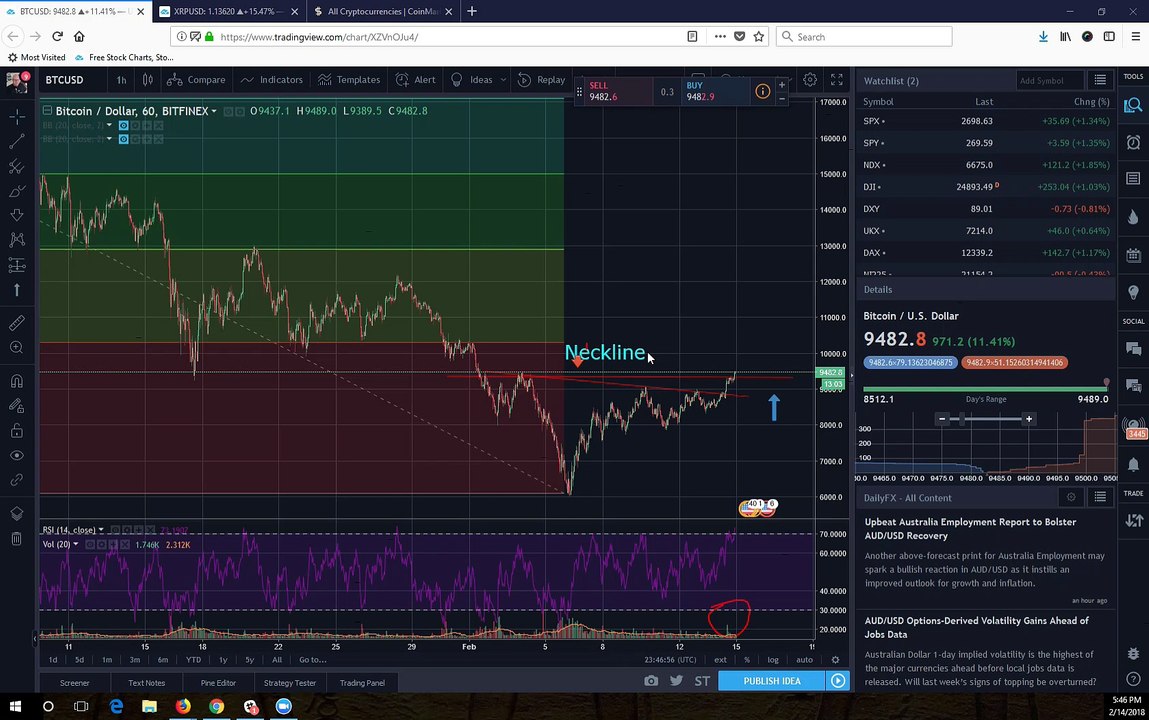The width and height of the screenshot is (1149, 720).
Task: Select the arrow up icon tool
Action: [x=16, y=289]
